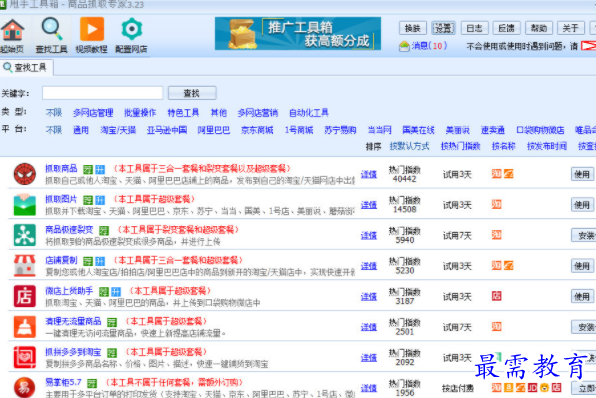Open the 帮助 button

539,28
